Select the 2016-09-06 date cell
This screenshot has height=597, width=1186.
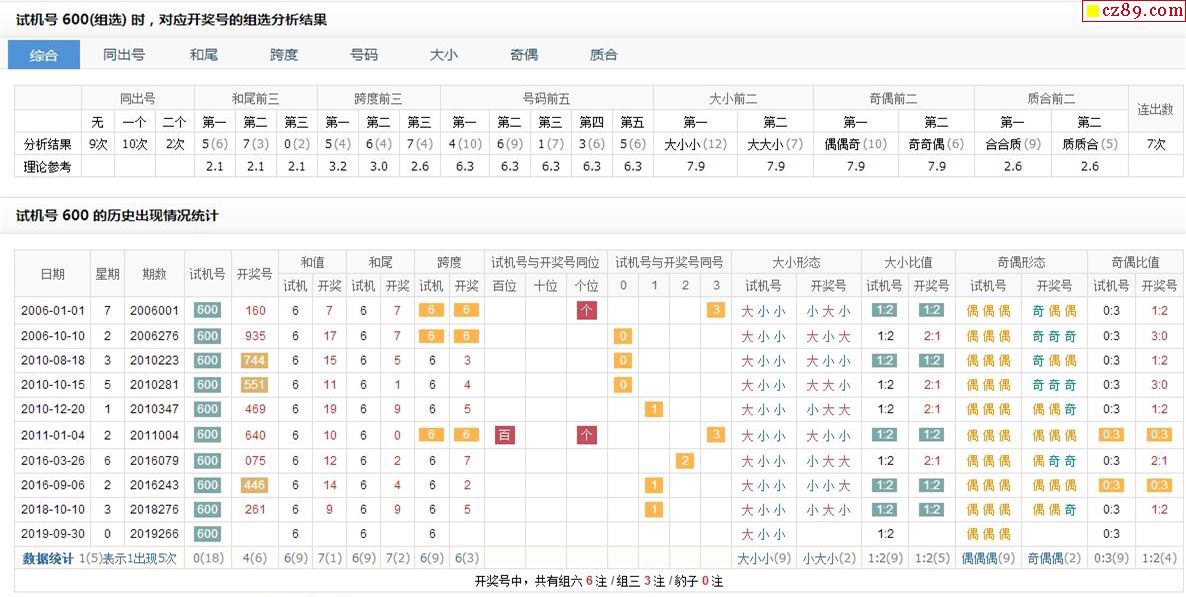coord(53,484)
